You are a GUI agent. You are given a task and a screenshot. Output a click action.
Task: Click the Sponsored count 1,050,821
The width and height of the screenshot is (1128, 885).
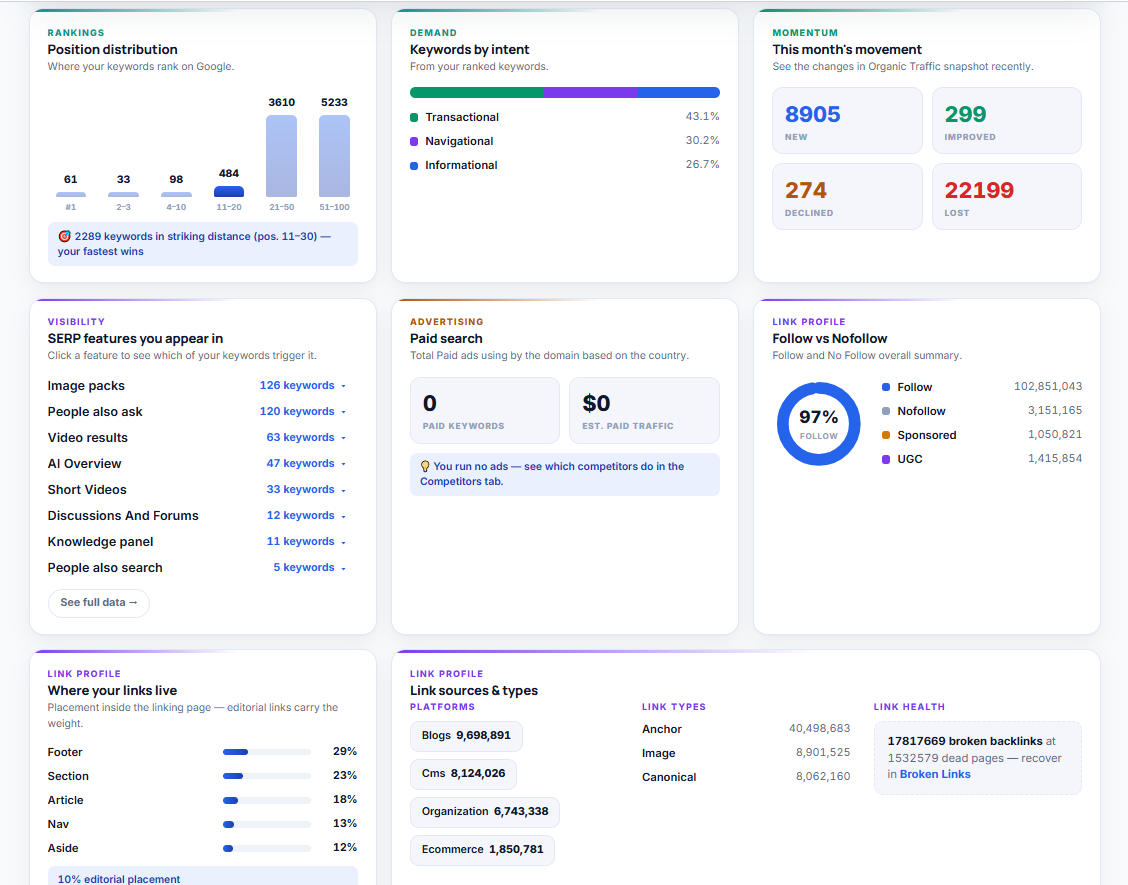1055,435
